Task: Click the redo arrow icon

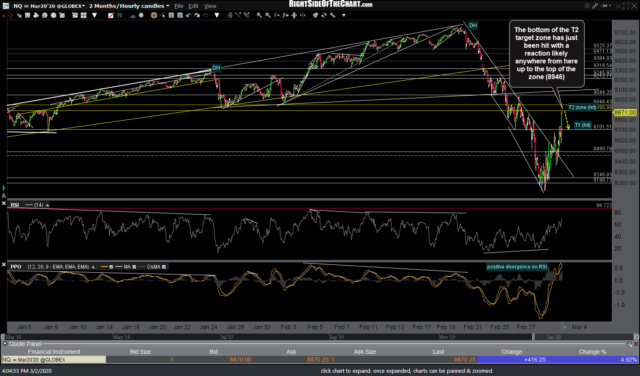Action: pyautogui.click(x=197, y=16)
